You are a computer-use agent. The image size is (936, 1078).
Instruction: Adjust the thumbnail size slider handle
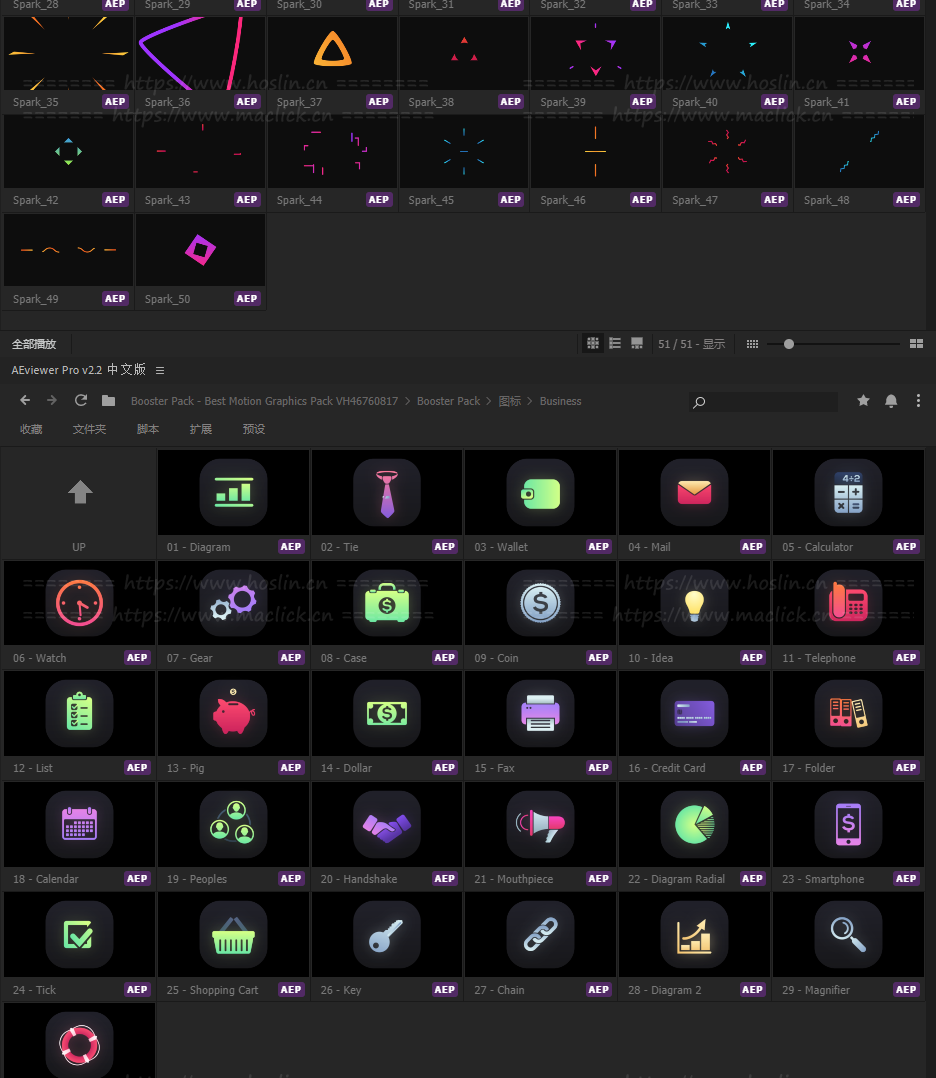click(x=789, y=344)
